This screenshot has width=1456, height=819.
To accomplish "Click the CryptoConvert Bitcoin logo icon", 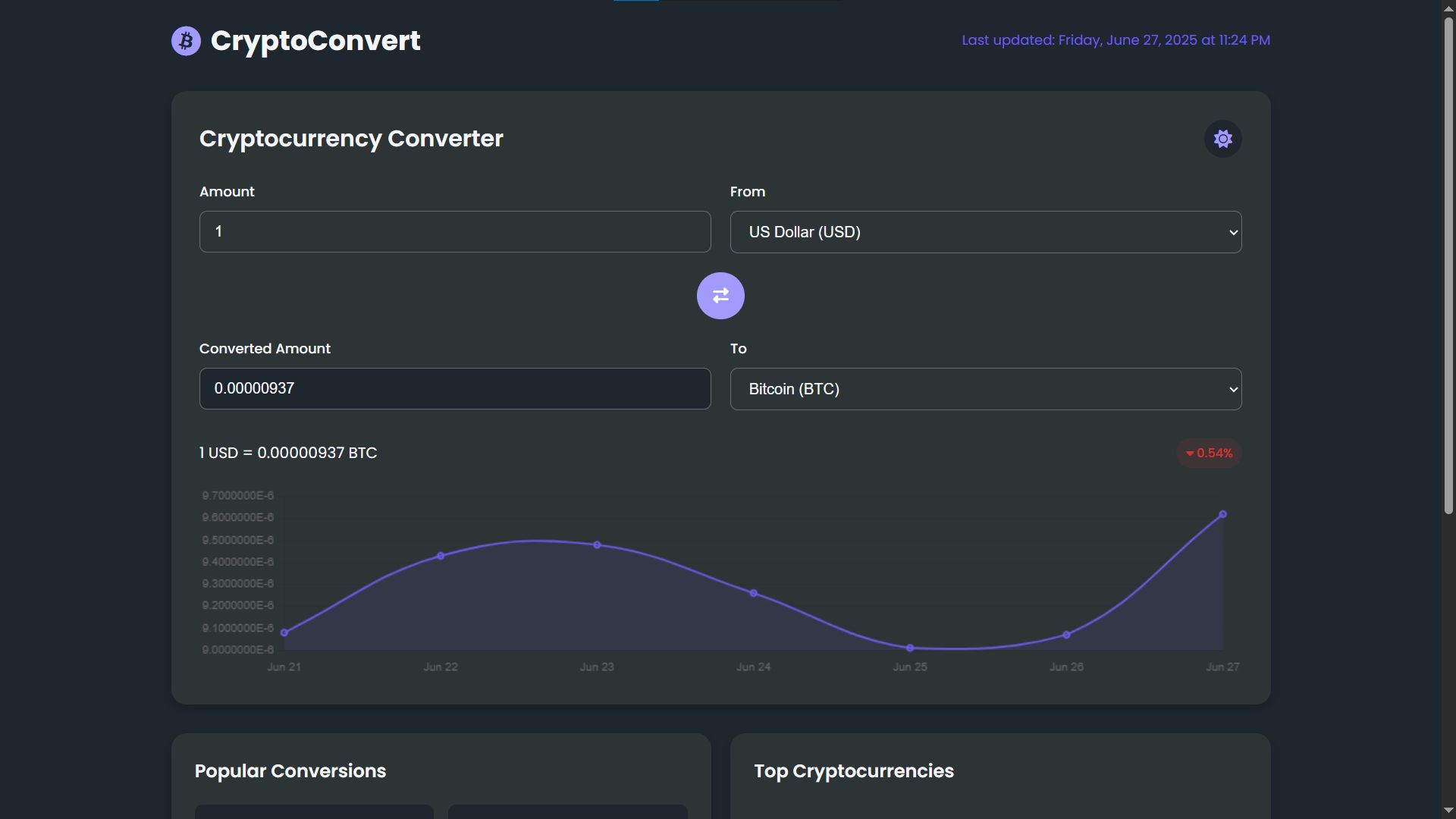I will click(x=186, y=41).
